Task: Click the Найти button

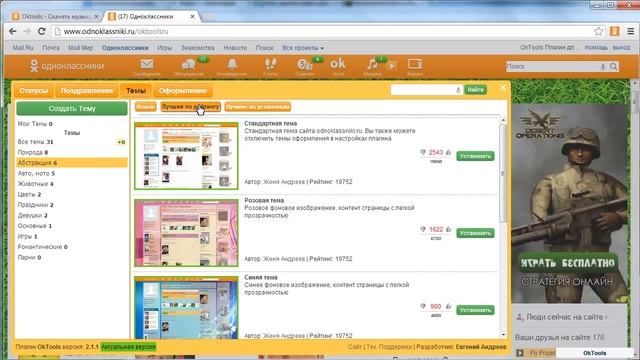Action: tap(476, 89)
